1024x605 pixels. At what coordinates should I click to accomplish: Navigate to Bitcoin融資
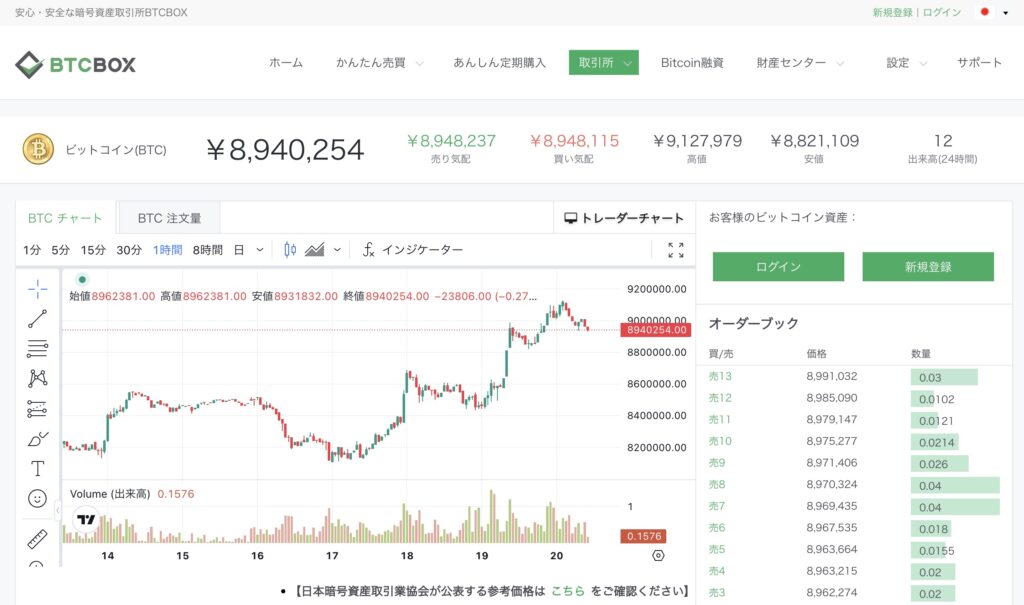tap(692, 63)
